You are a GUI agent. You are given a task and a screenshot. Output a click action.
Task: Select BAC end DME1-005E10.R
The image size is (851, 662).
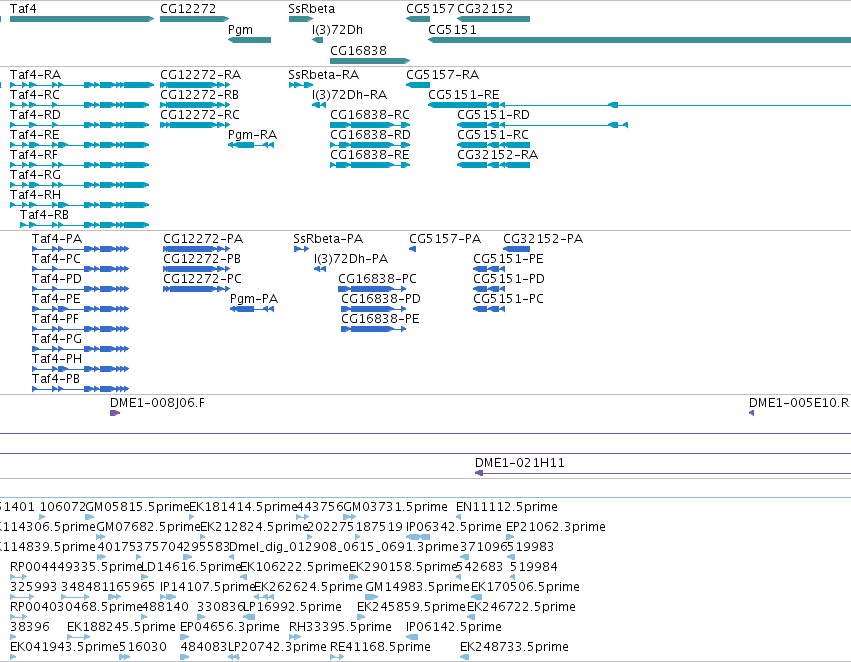coord(751,413)
